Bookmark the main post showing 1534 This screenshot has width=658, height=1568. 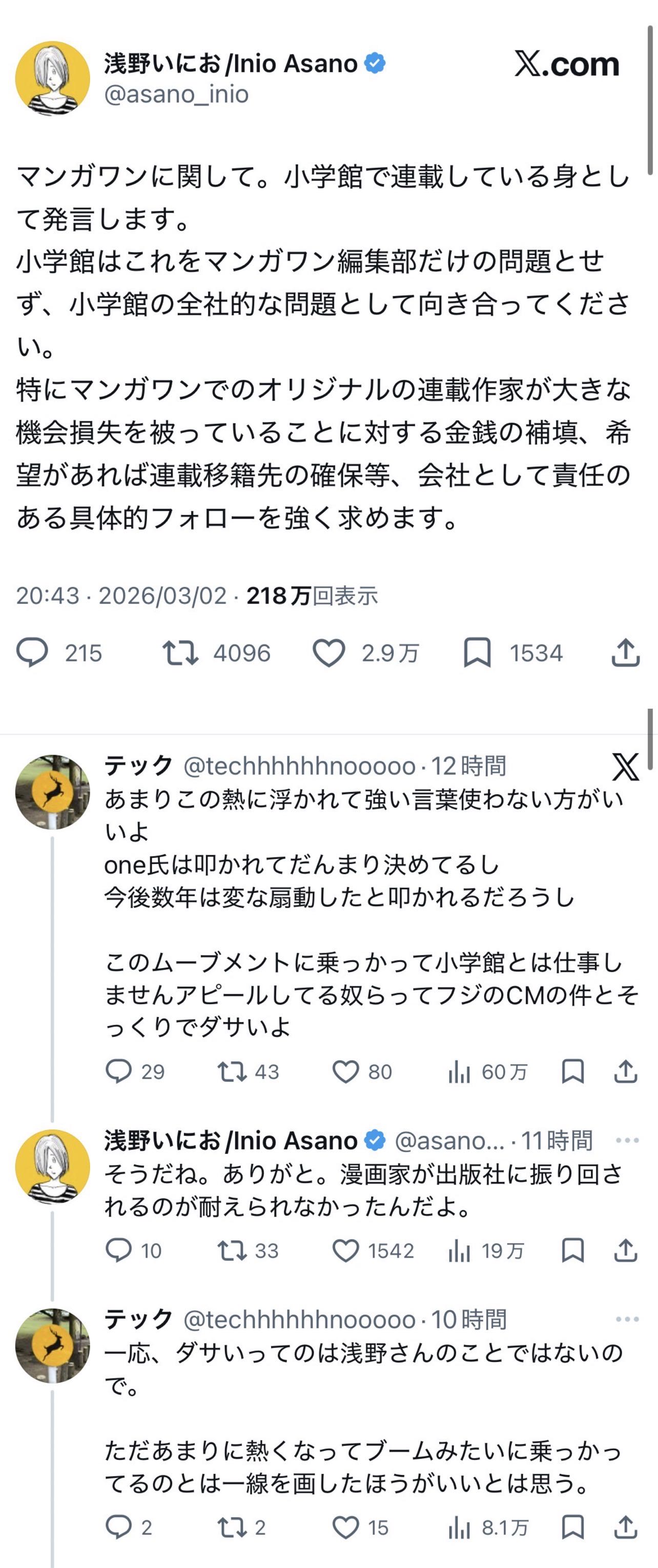point(478,653)
